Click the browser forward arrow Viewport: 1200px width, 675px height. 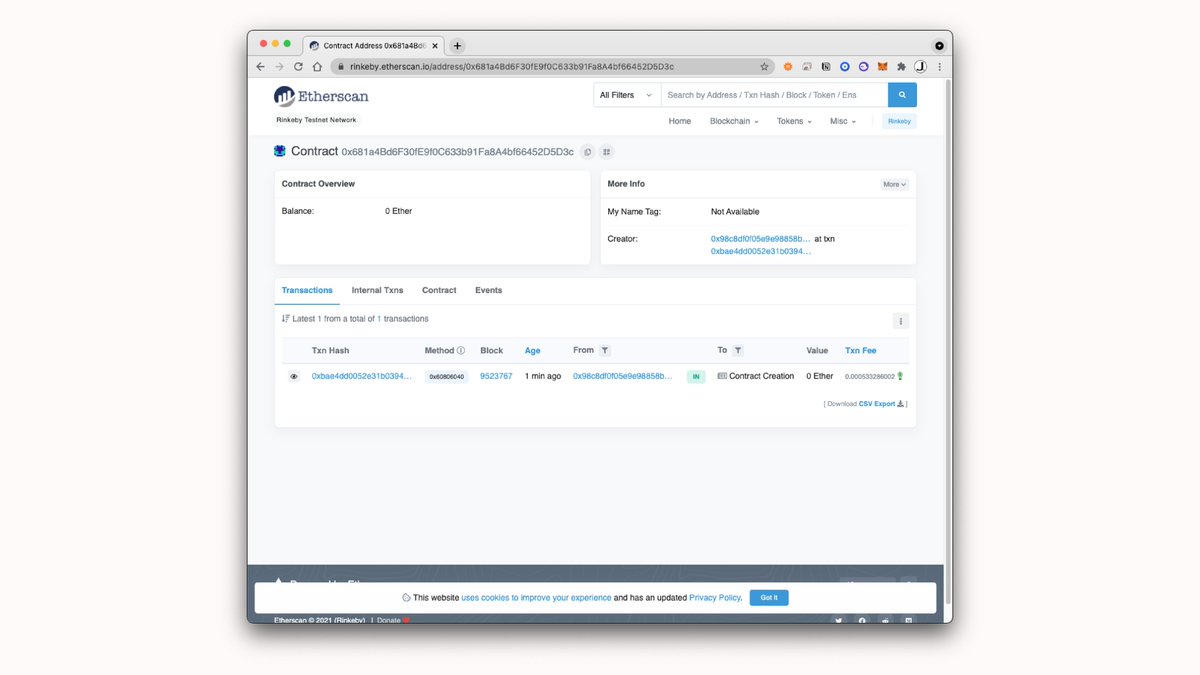pyautogui.click(x=279, y=67)
